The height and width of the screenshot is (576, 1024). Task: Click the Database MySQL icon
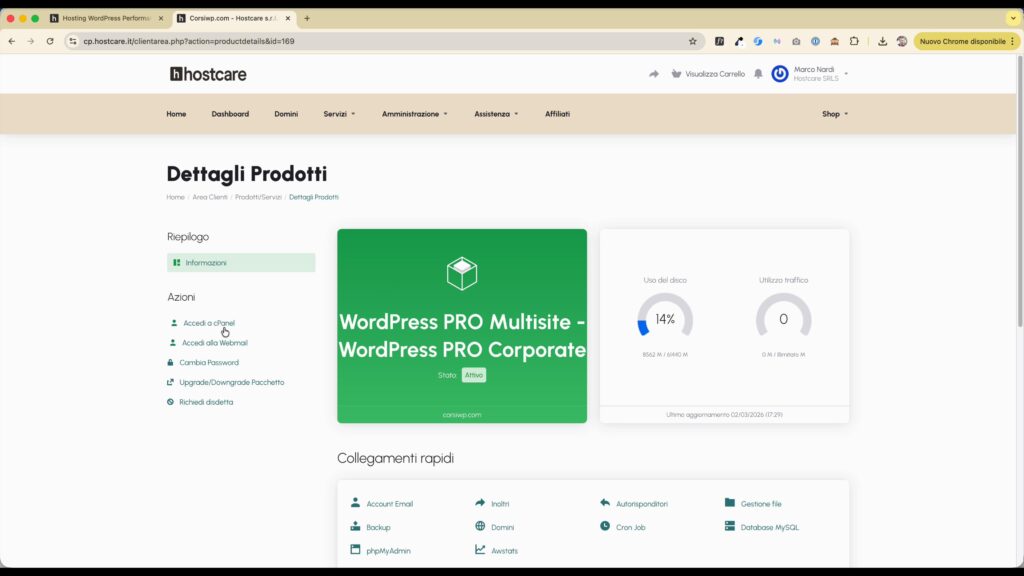click(x=730, y=526)
